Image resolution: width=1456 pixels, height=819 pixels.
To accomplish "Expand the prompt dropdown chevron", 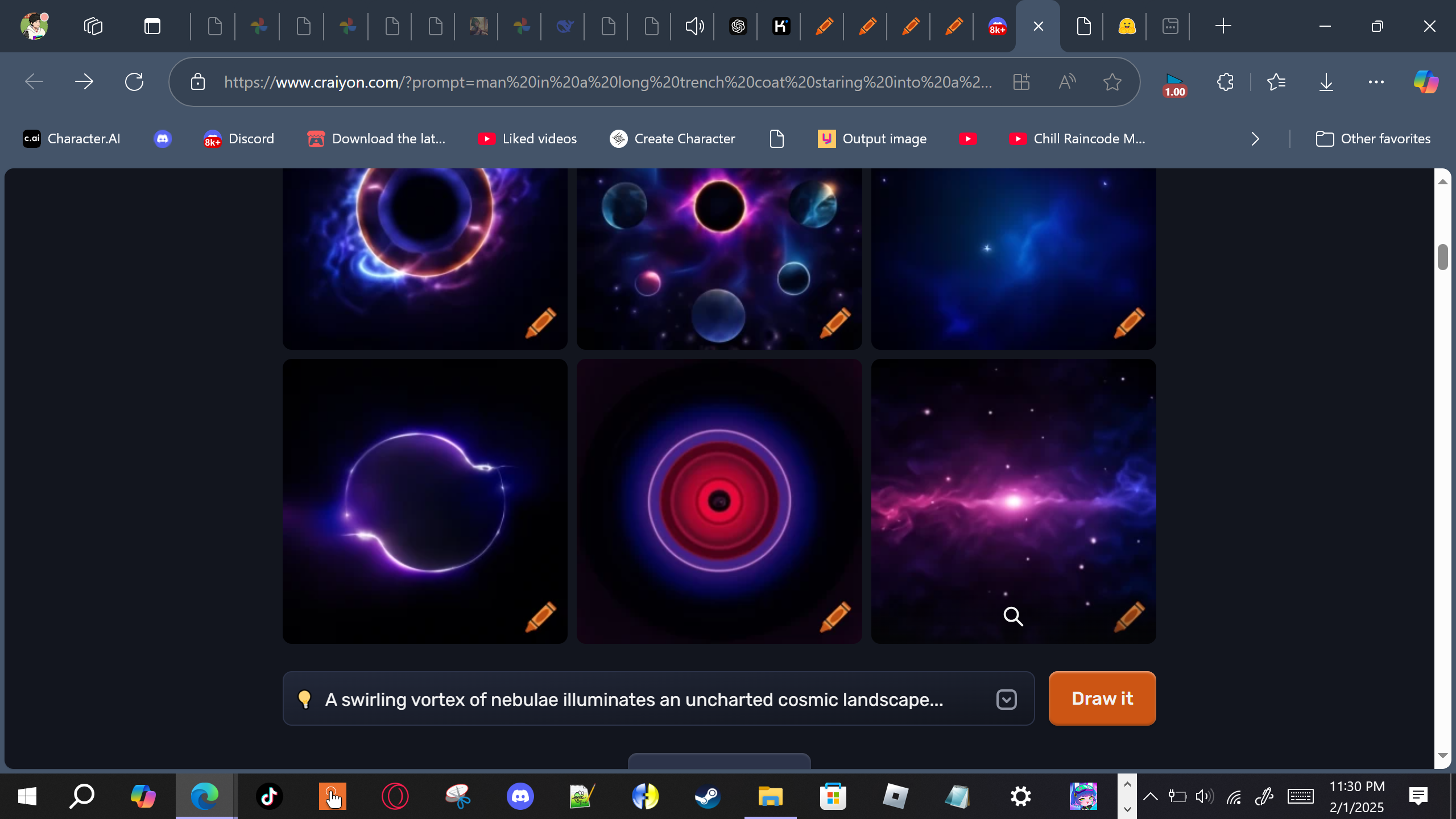I will [x=1006, y=699].
